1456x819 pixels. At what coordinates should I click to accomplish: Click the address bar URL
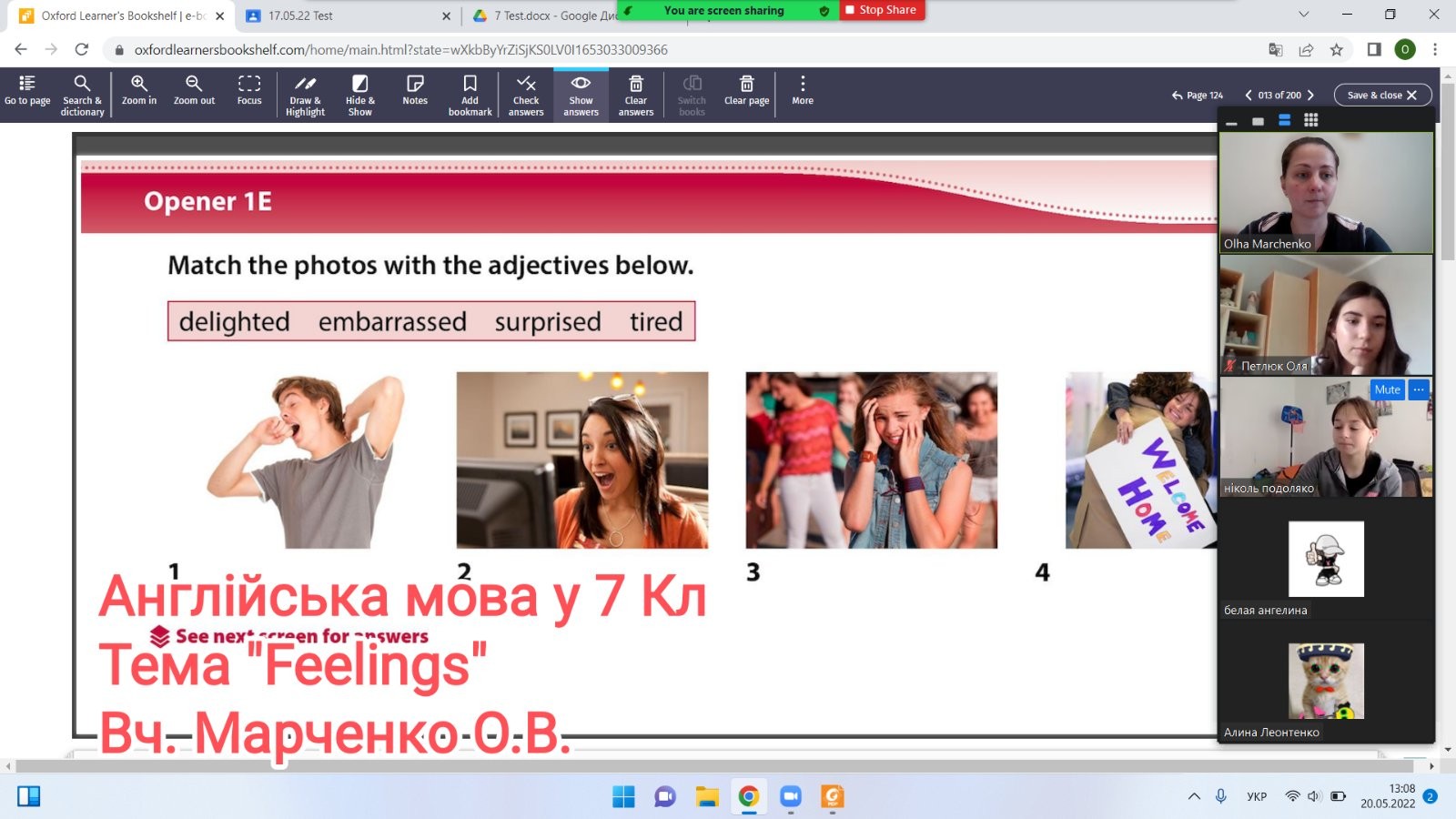coord(400,49)
